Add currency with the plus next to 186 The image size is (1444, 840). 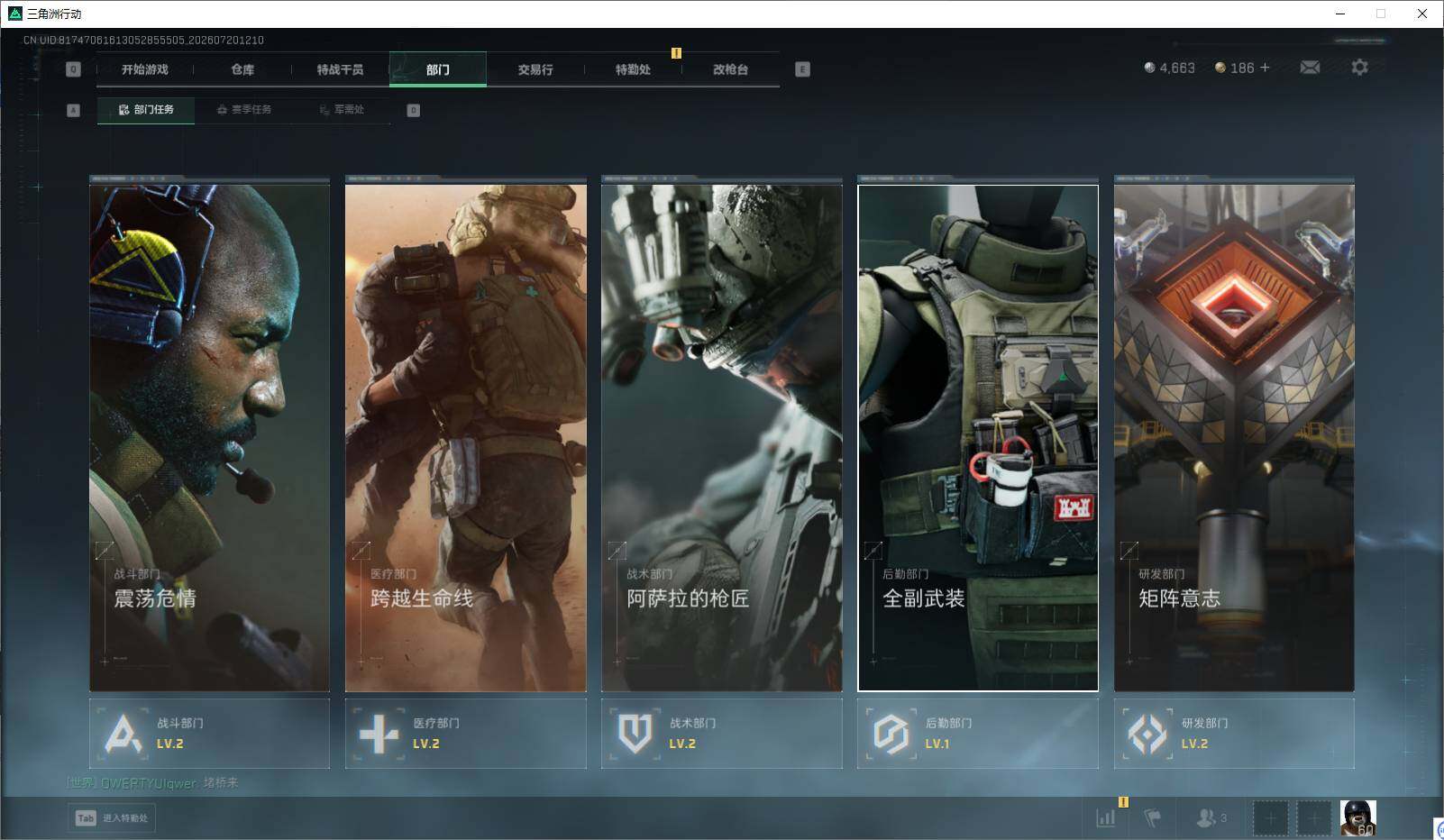click(1265, 68)
